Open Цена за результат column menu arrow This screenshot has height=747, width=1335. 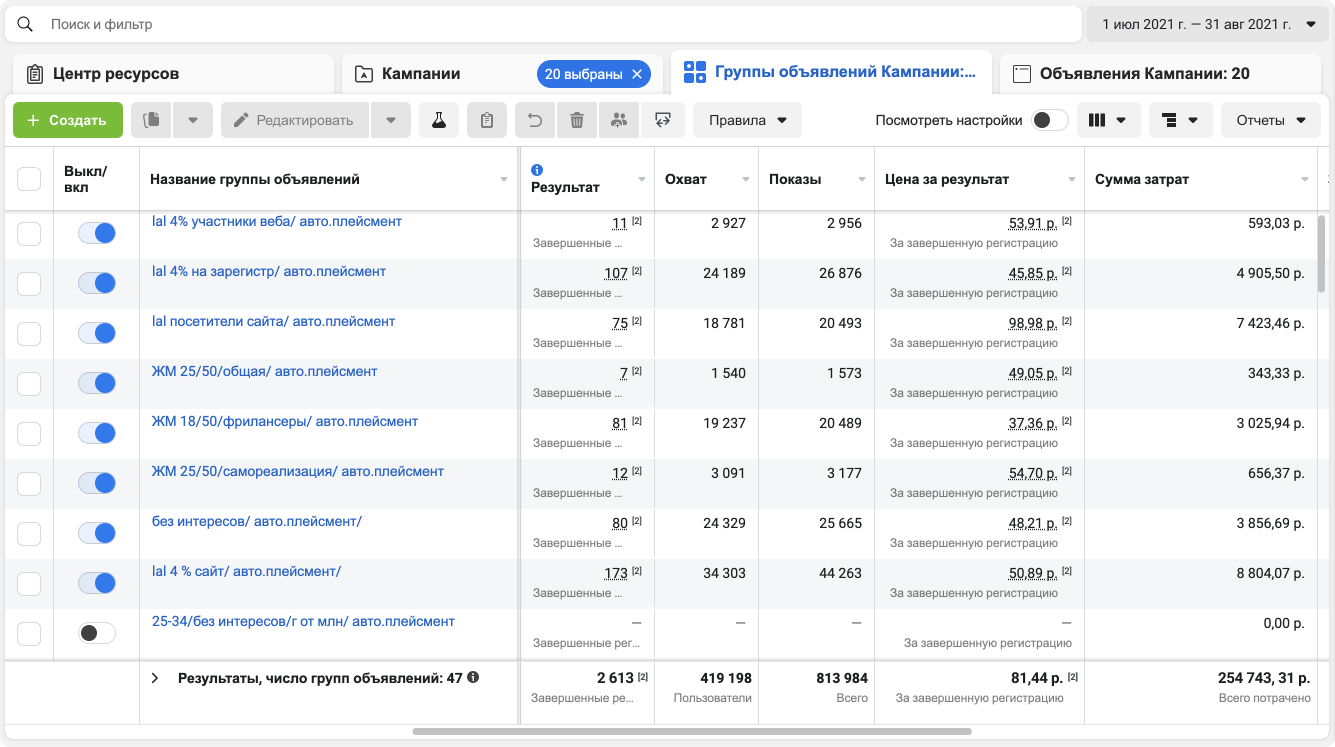coord(1072,180)
